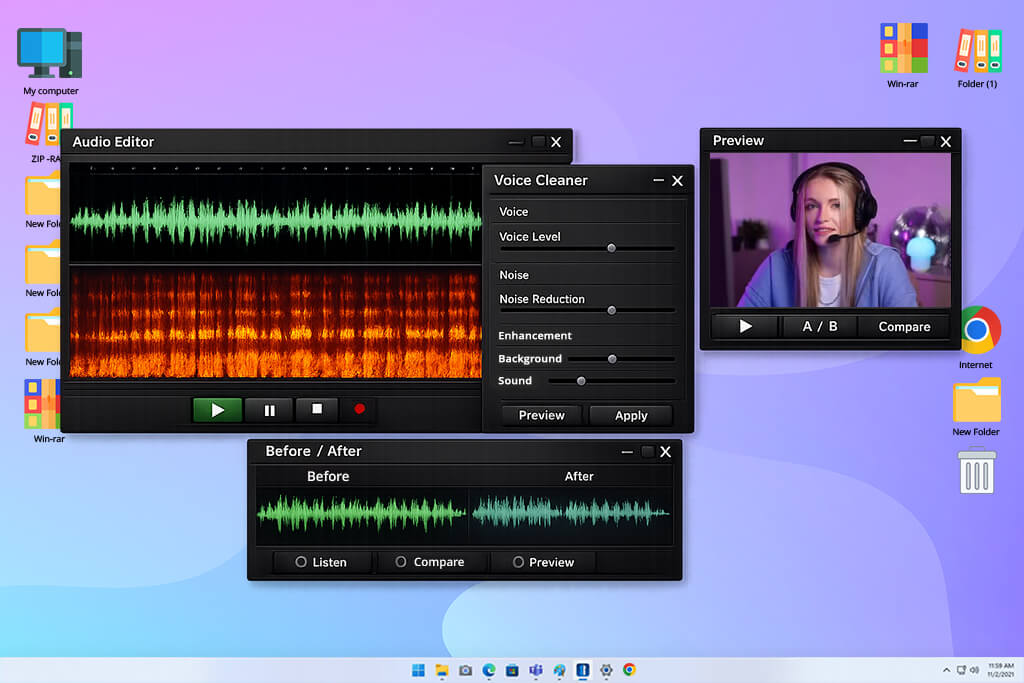Adjust the Voice Level slider handle
Viewport: 1024px width, 683px height.
tap(611, 248)
